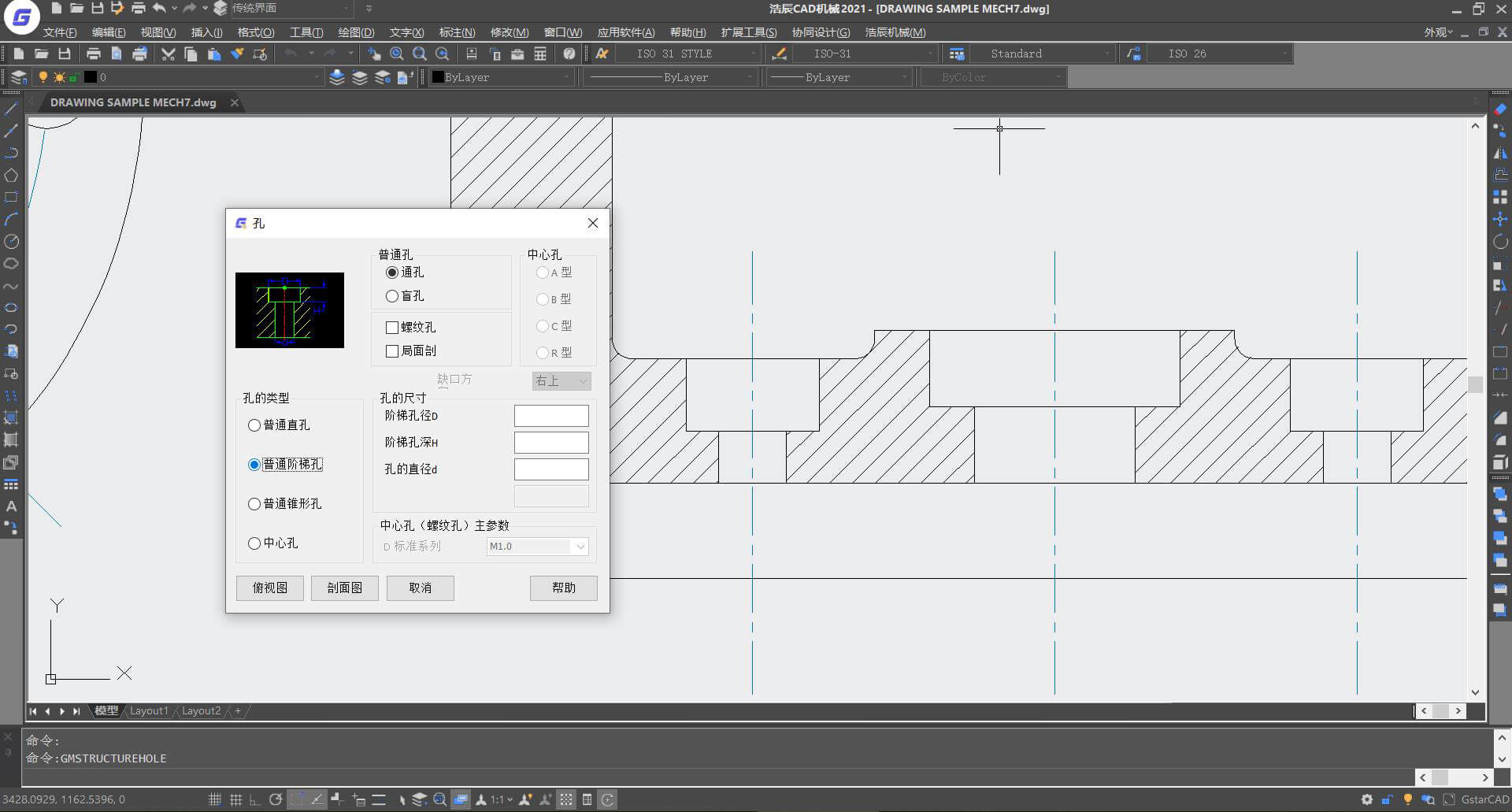Viewport: 1512px width, 812px height.
Task: Select the multiline Text tool
Action: tap(11, 506)
